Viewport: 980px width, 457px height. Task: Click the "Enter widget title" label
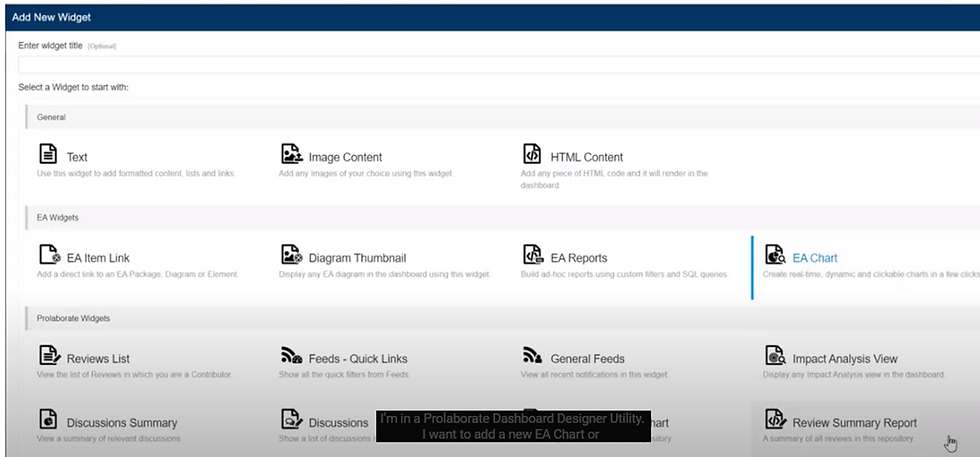[x=51, y=46]
